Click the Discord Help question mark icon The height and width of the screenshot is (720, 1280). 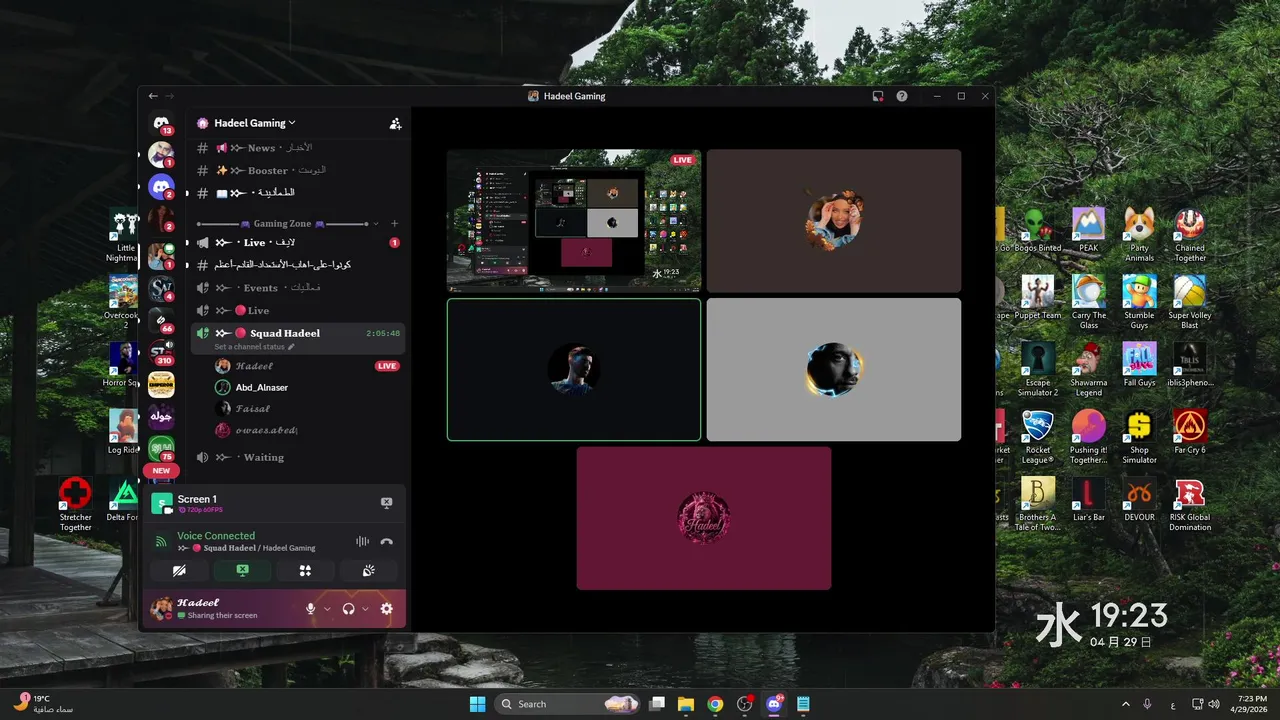pos(902,96)
